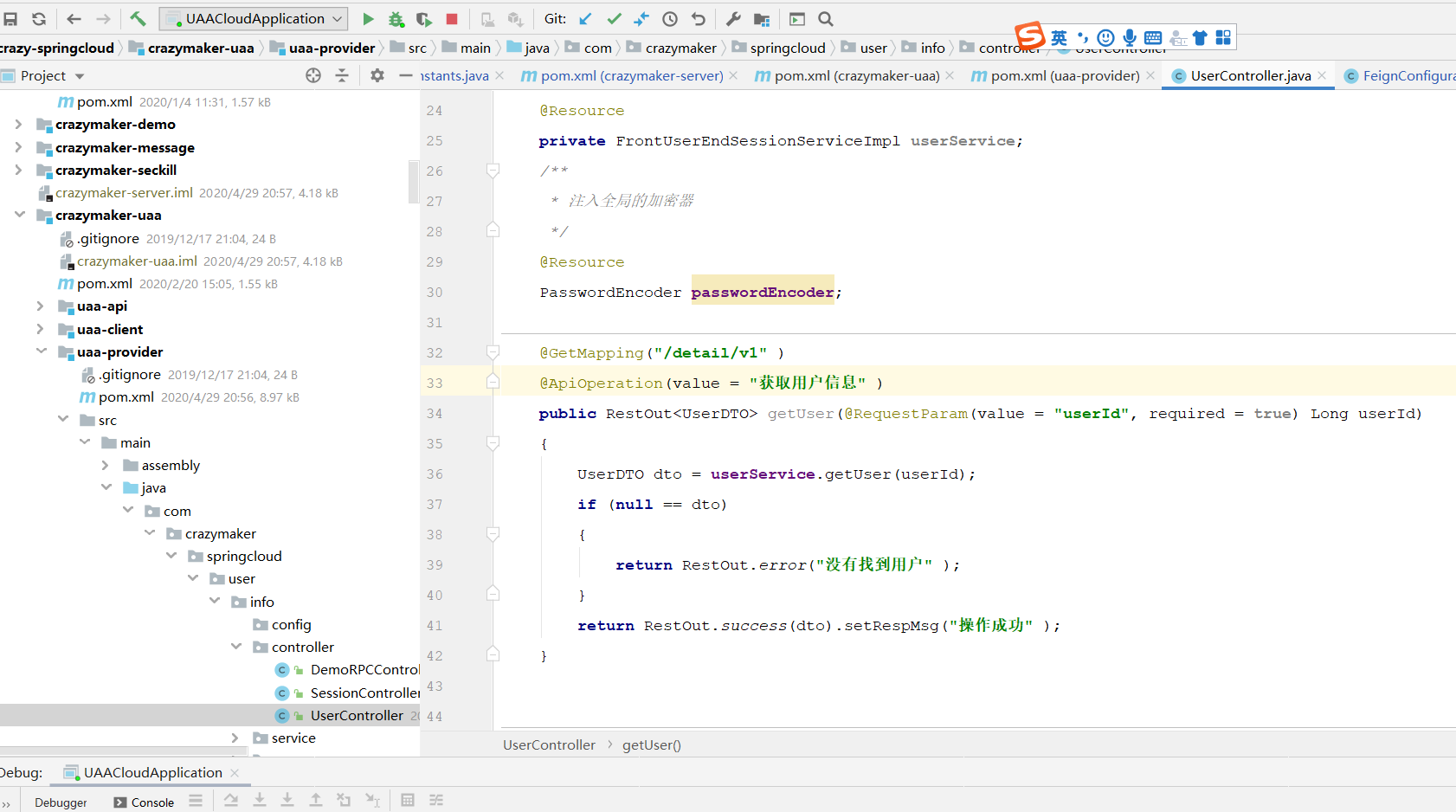This screenshot has width=1456, height=812.
Task: Switch to pom.xml (crazymaker-uaa) tab
Action: [x=855, y=76]
